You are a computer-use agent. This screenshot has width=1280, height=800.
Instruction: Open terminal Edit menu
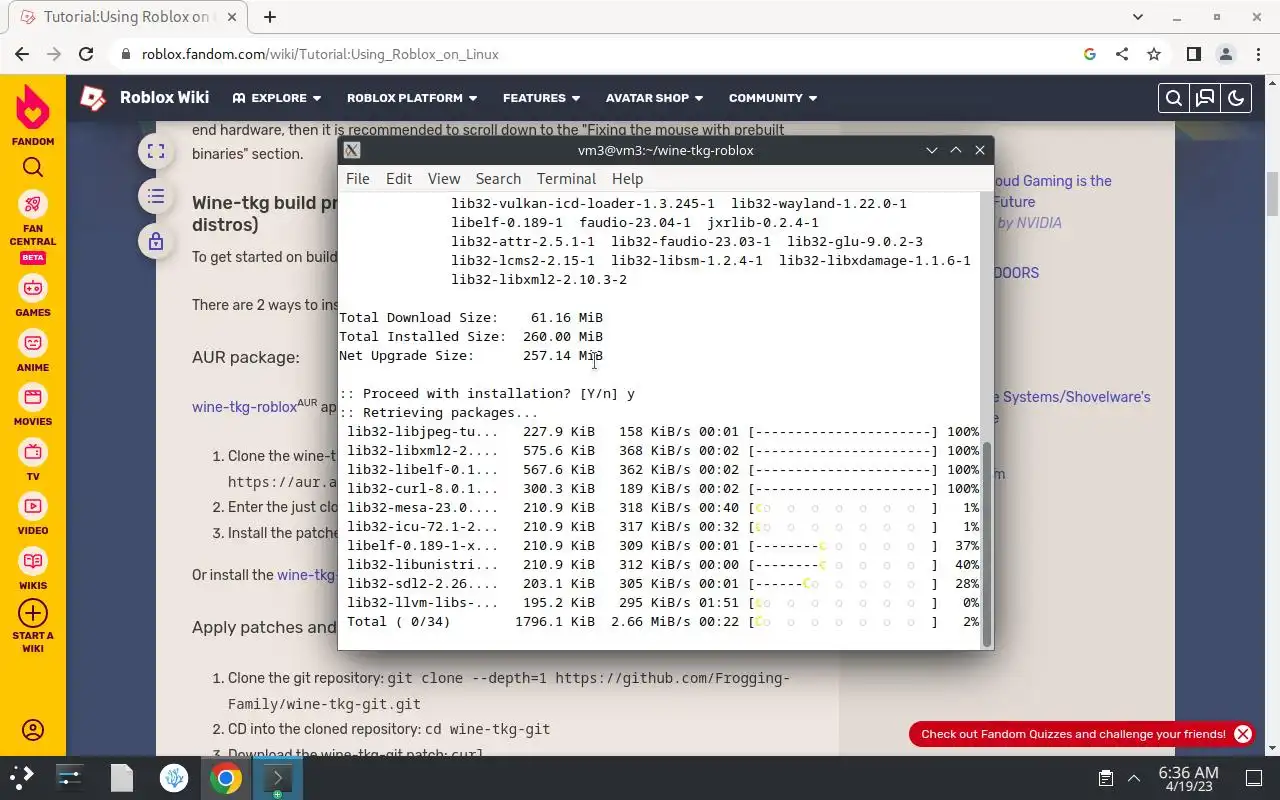pyautogui.click(x=399, y=179)
